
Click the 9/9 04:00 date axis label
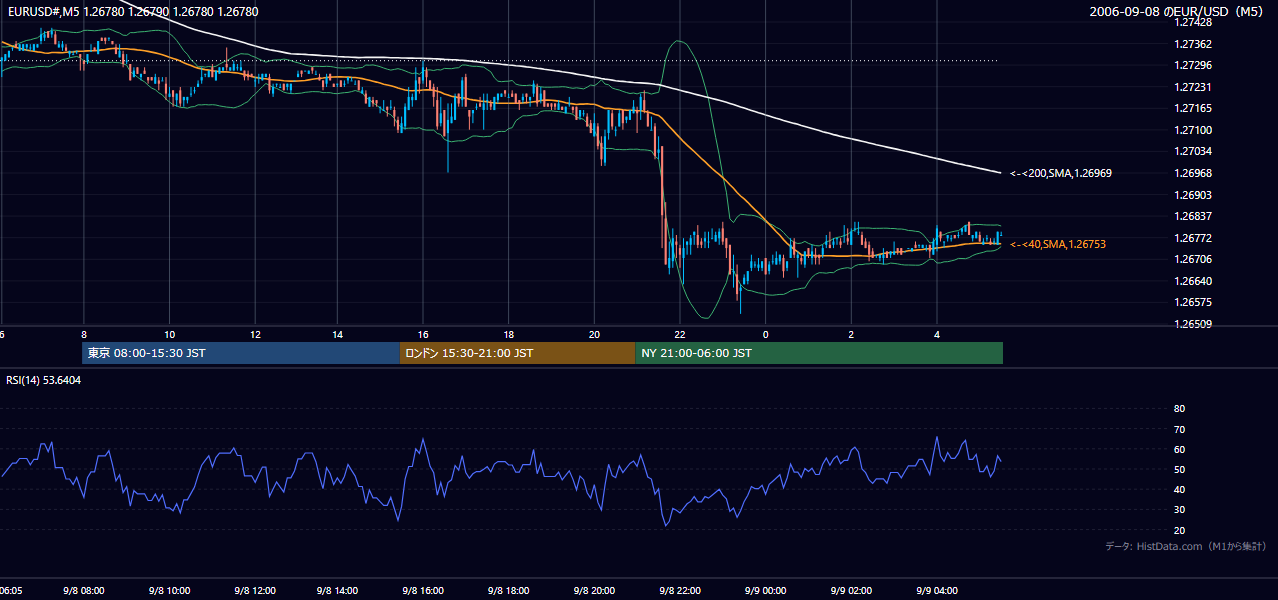pyautogui.click(x=936, y=591)
